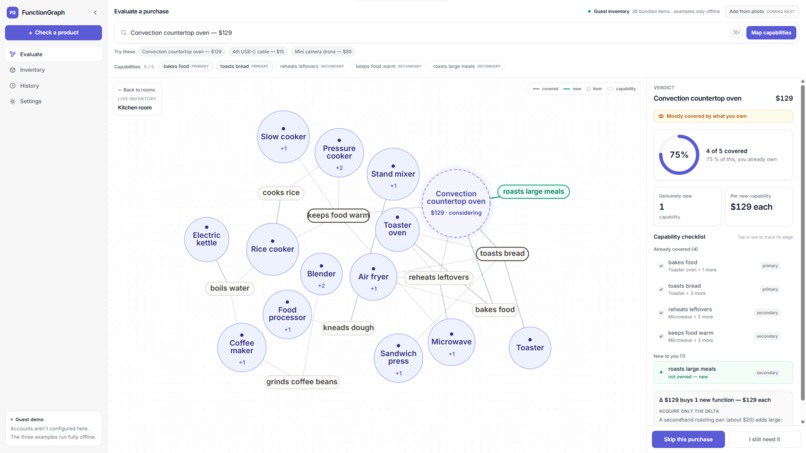Screen dimensions: 806x453
Task: Click the FunctionGraph logo icon
Action: [x=12, y=12]
